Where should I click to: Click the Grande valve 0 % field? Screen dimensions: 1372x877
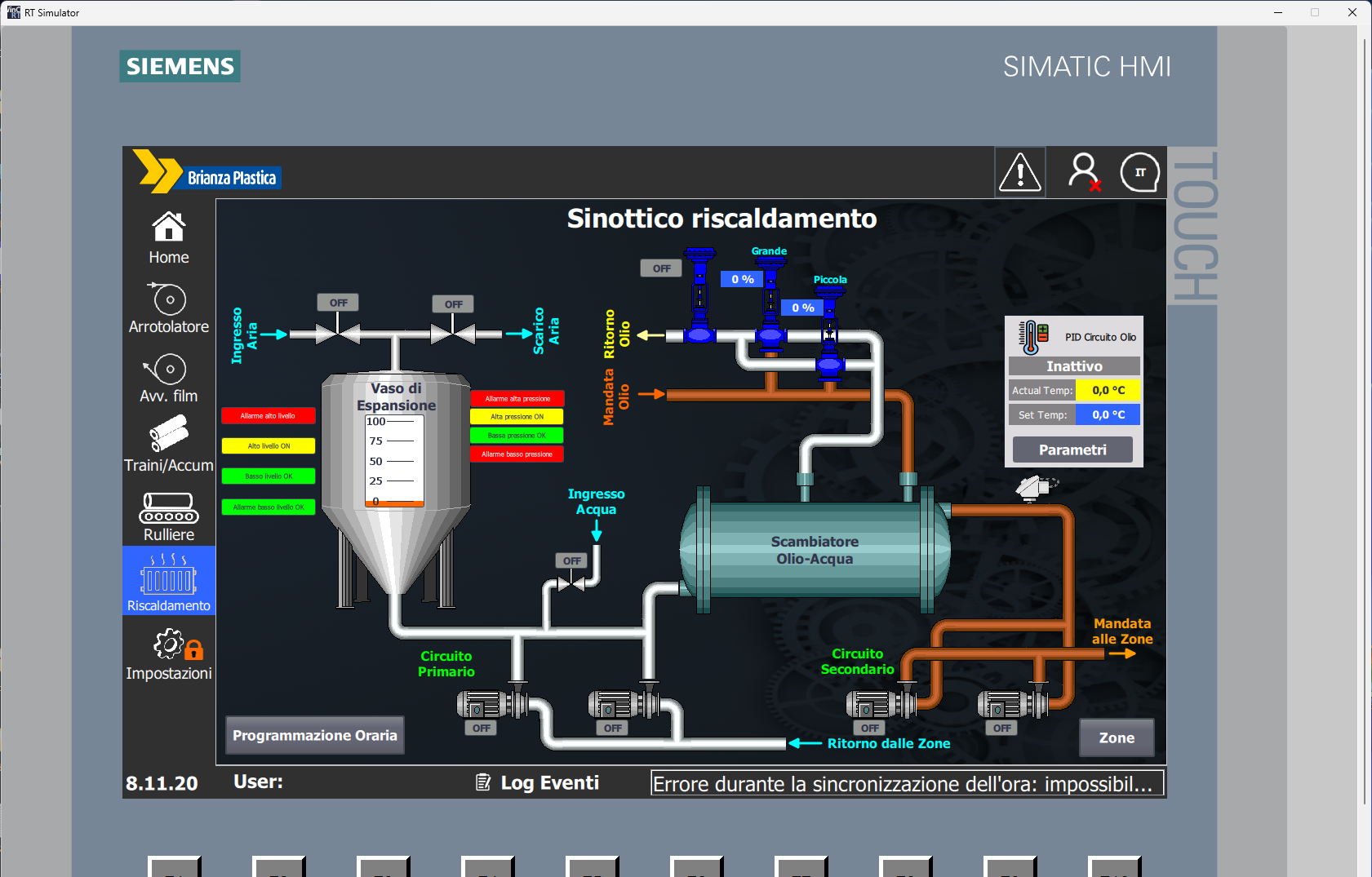[742, 279]
